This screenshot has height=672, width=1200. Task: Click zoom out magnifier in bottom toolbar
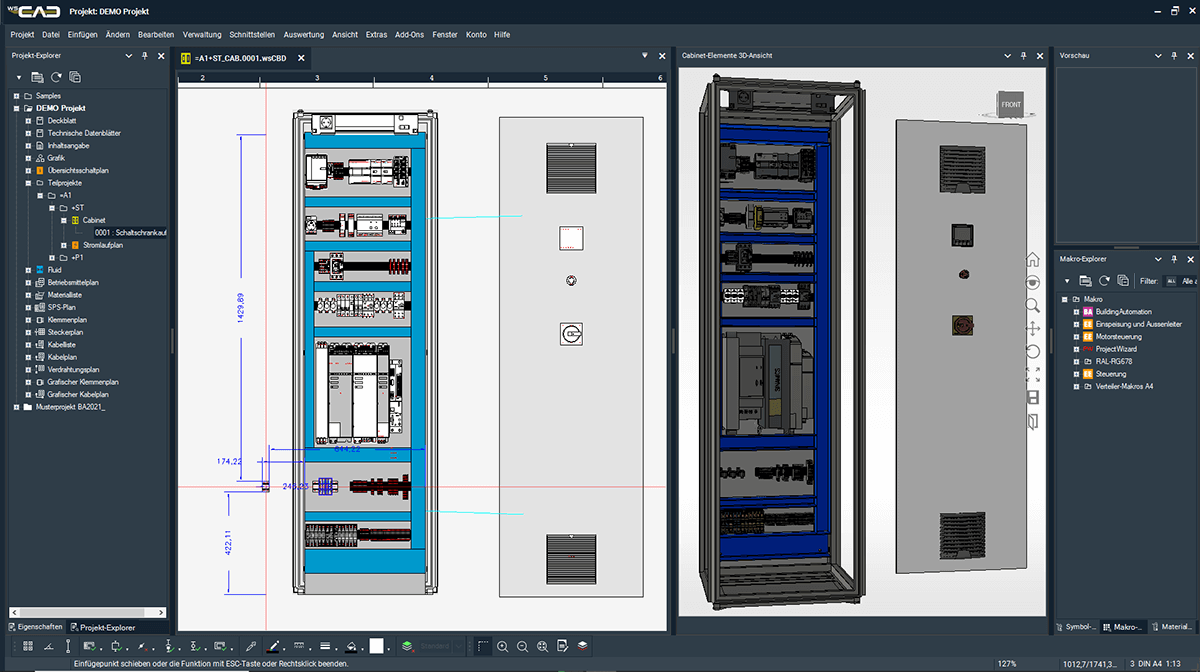click(522, 647)
